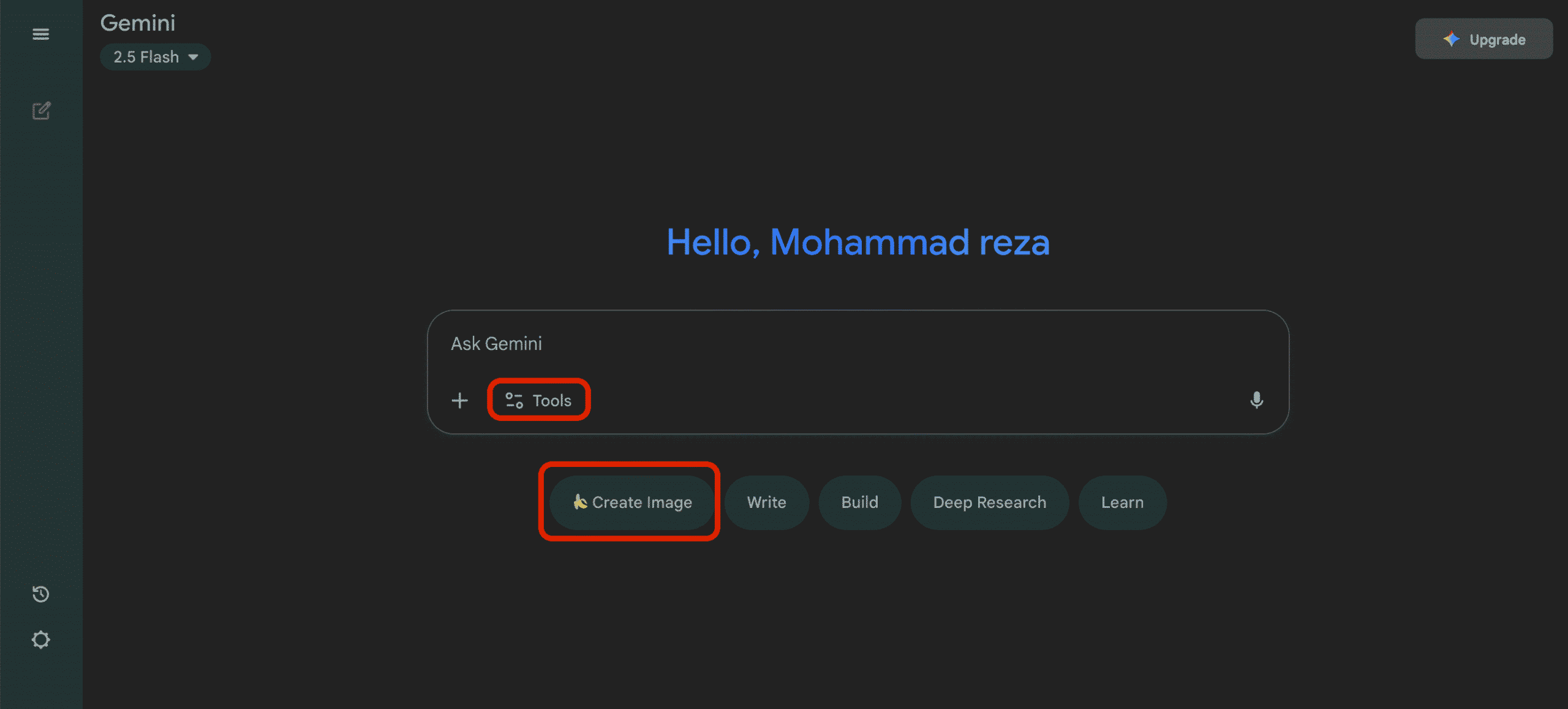This screenshot has width=1568, height=709.
Task: Click the Gemini title in the header
Action: [138, 23]
